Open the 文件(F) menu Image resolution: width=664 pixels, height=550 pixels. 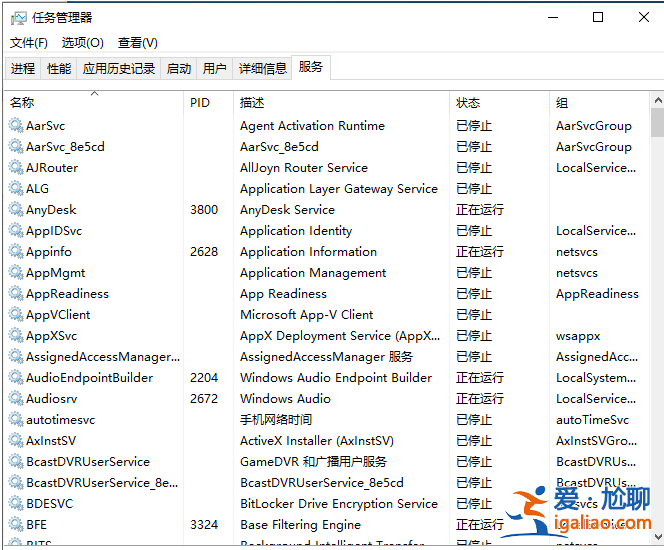click(x=29, y=43)
